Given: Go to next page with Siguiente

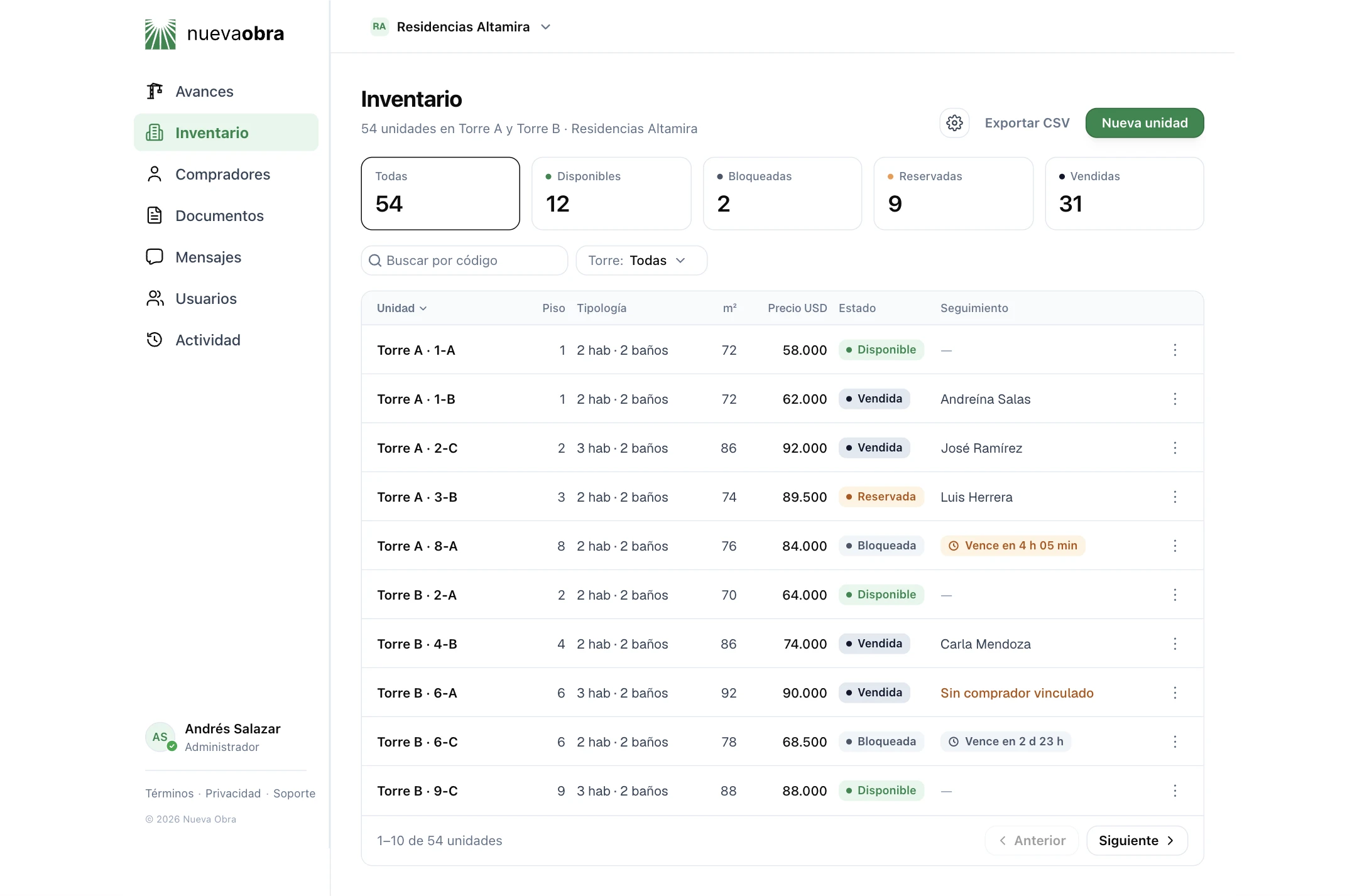Looking at the screenshot, I should coord(1136,841).
